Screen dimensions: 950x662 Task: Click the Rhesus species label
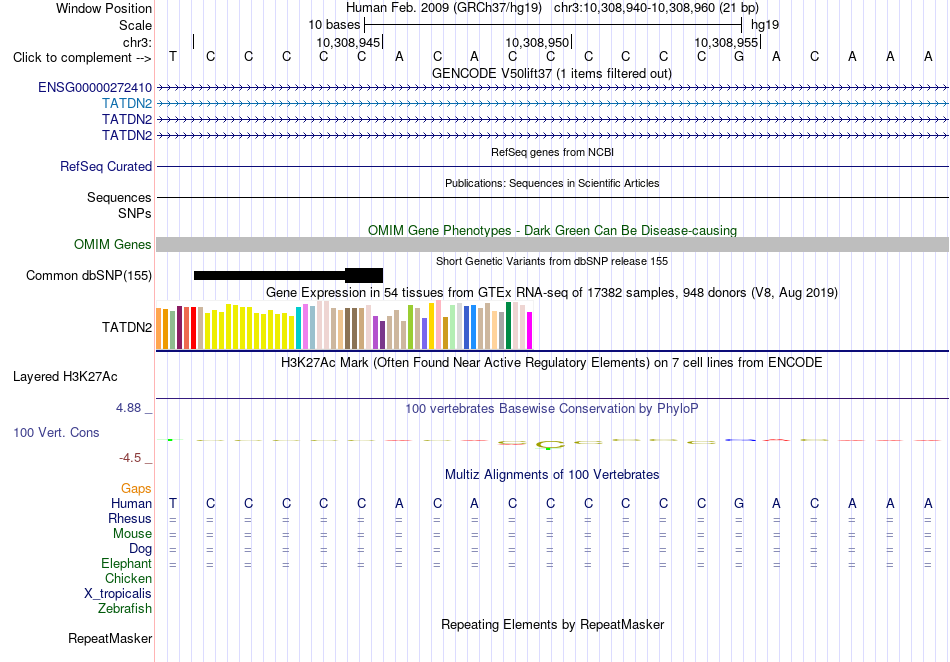click(x=130, y=519)
